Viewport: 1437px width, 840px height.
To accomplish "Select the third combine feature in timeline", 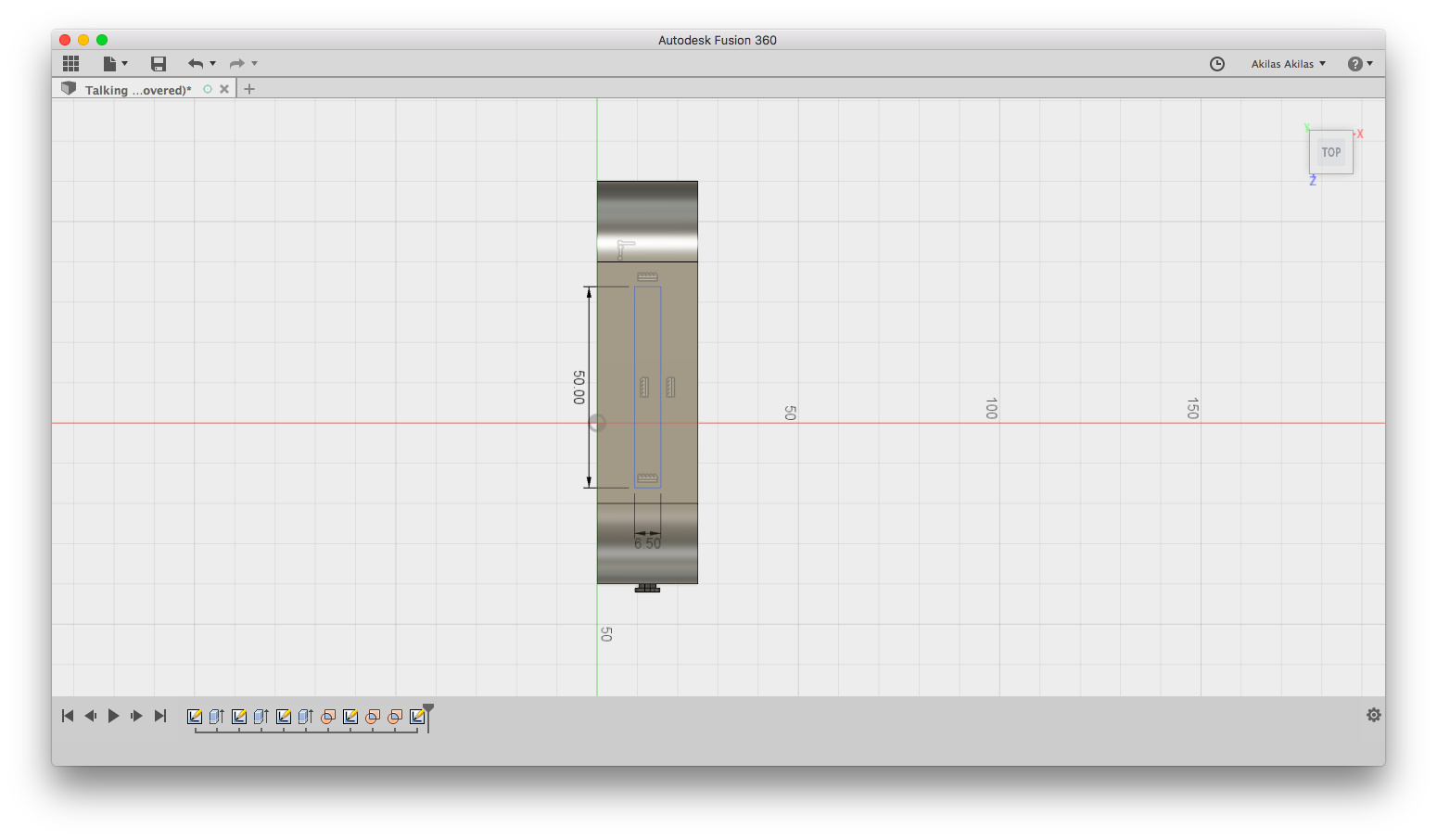I will point(395,717).
